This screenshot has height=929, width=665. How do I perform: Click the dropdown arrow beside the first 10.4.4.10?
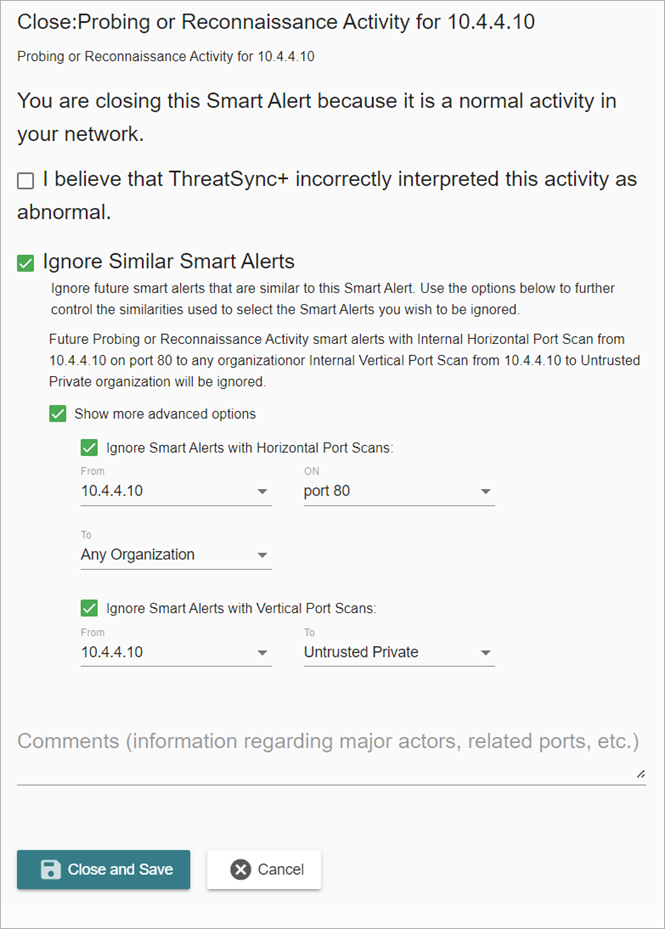(263, 492)
